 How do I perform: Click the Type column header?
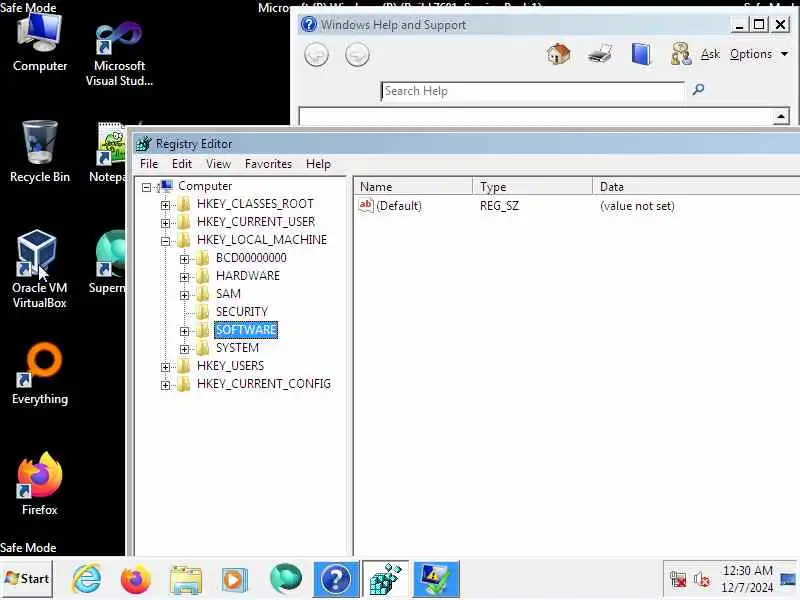click(x=533, y=187)
